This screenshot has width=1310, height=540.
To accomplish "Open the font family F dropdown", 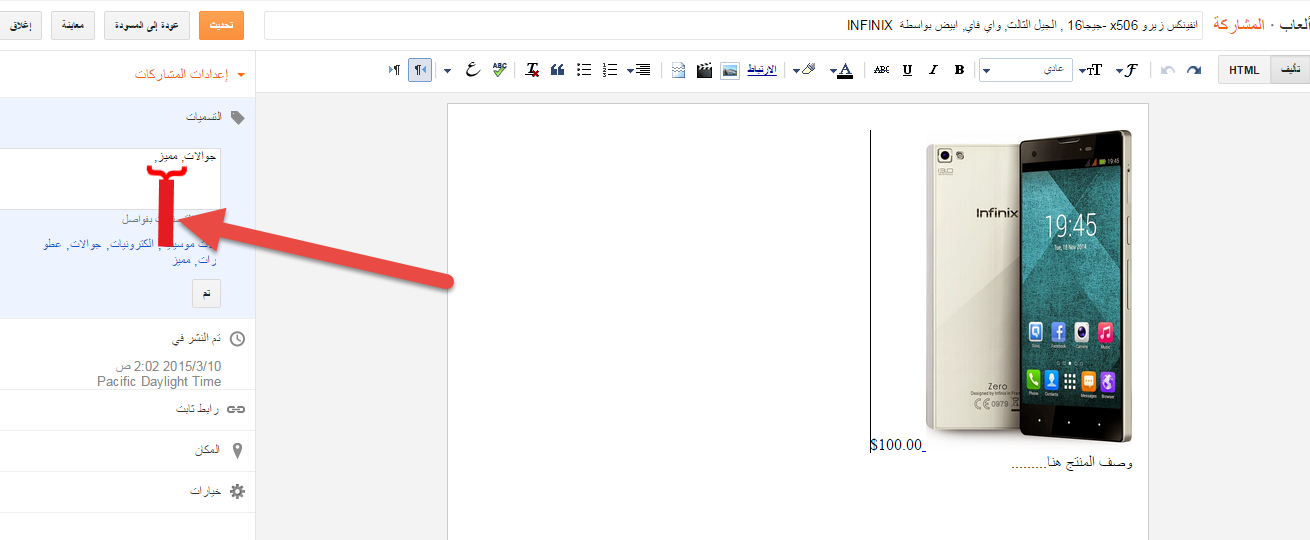I will [1128, 70].
